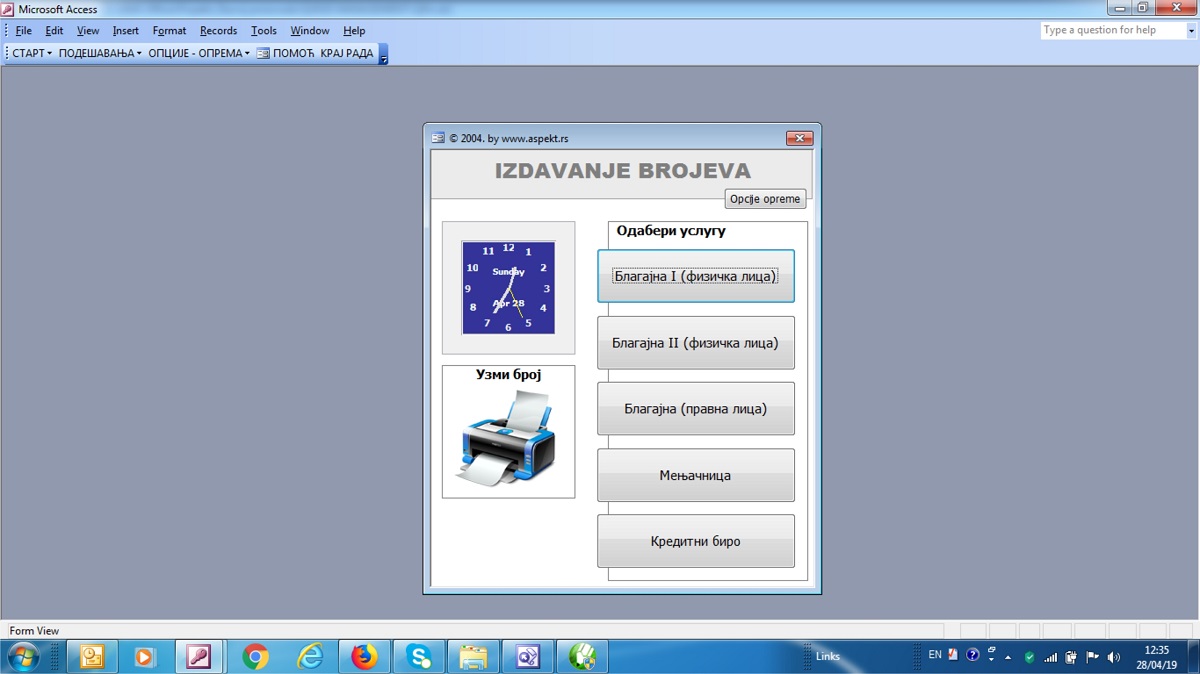Select Благајна I (физичка лица) service
This screenshot has width=1200, height=674.
click(x=695, y=276)
